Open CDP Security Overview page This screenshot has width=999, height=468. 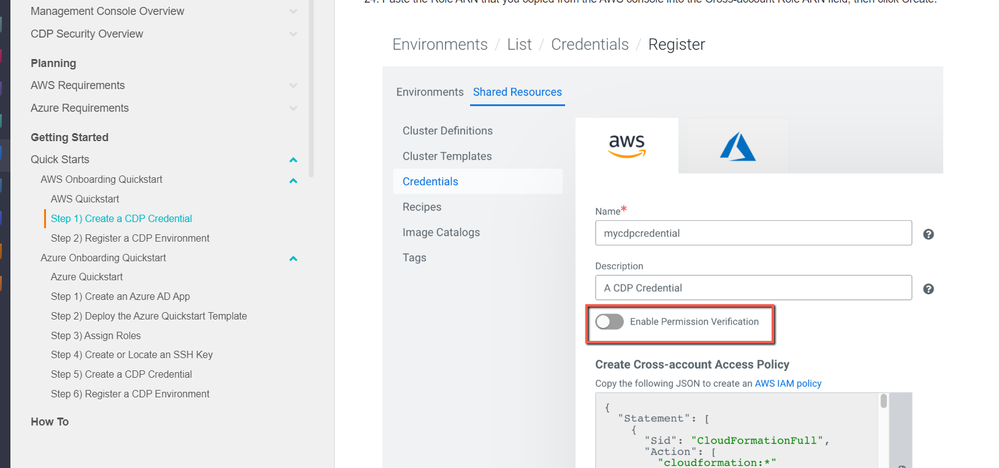click(x=87, y=34)
